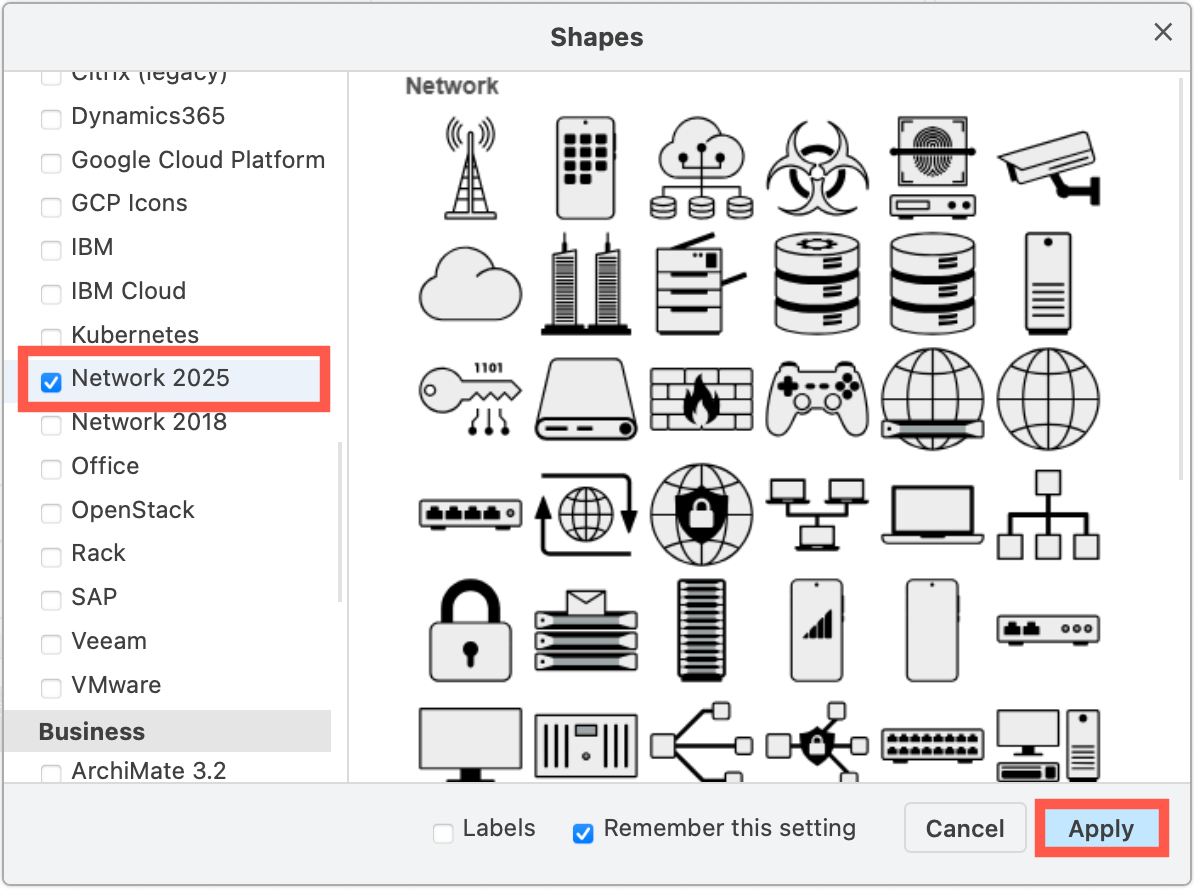Select the radio antenna tower shape
1194x890 pixels.
[x=470, y=168]
